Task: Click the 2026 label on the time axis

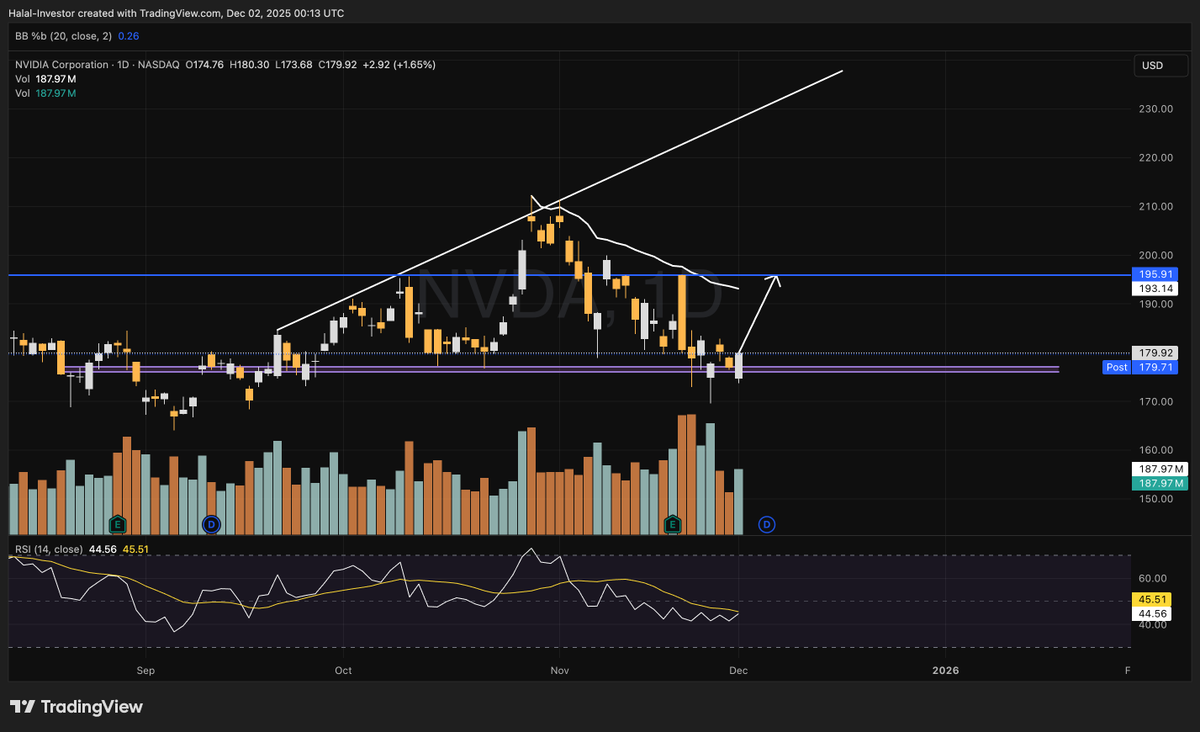Action: pos(945,670)
